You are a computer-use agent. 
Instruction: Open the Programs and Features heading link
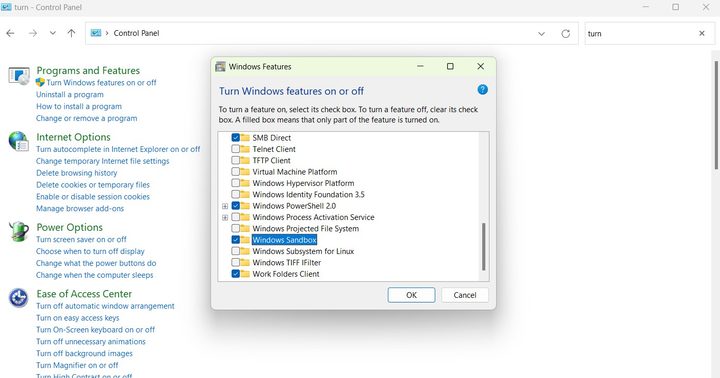88,70
